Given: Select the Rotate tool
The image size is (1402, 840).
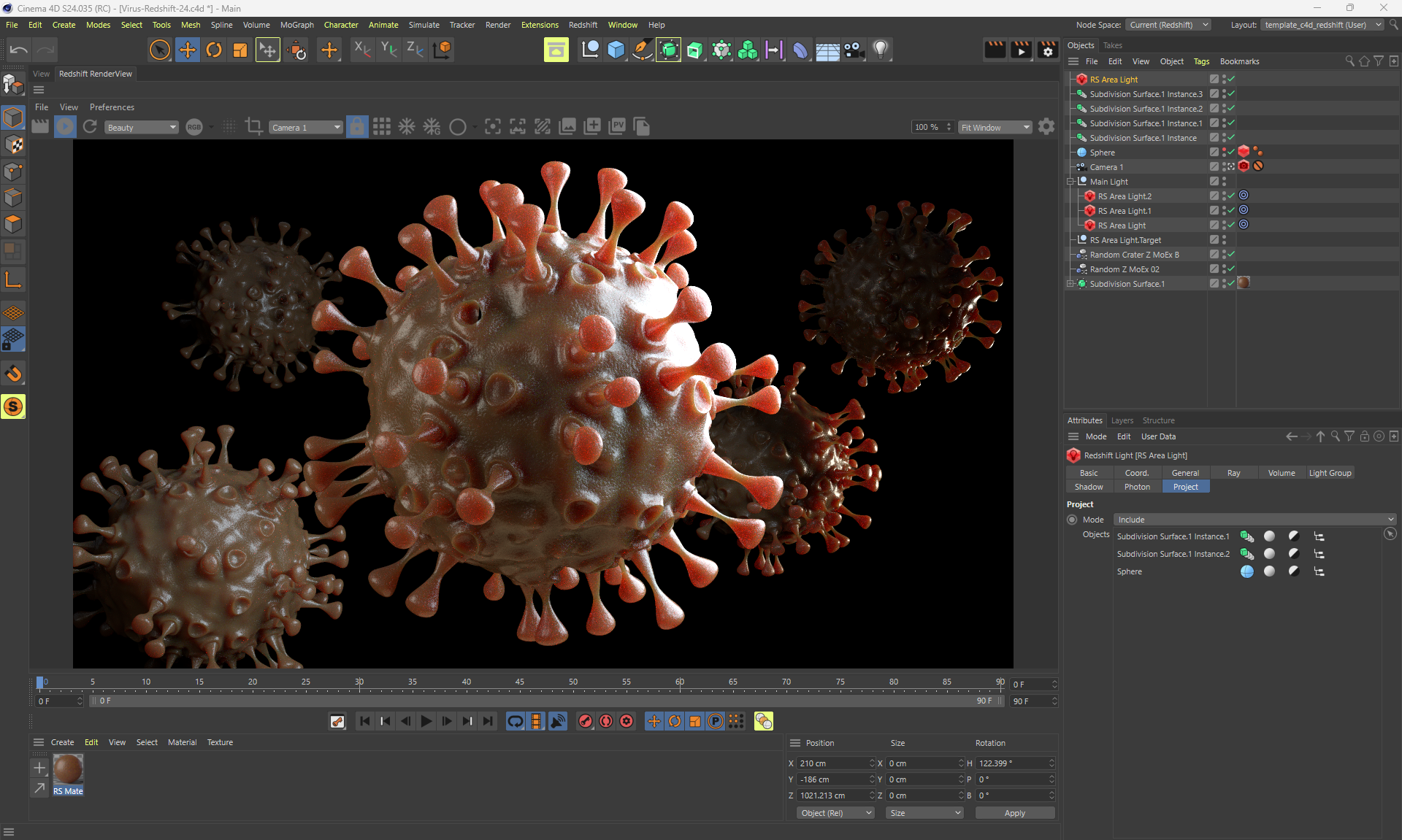Looking at the screenshot, I should [213, 50].
